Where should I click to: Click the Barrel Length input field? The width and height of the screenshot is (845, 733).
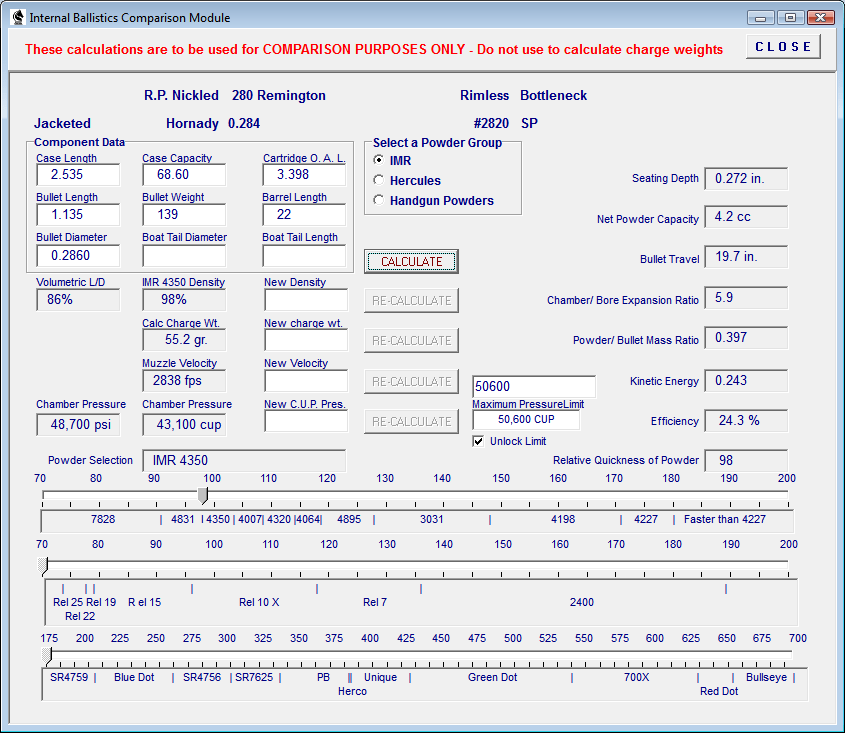point(304,215)
